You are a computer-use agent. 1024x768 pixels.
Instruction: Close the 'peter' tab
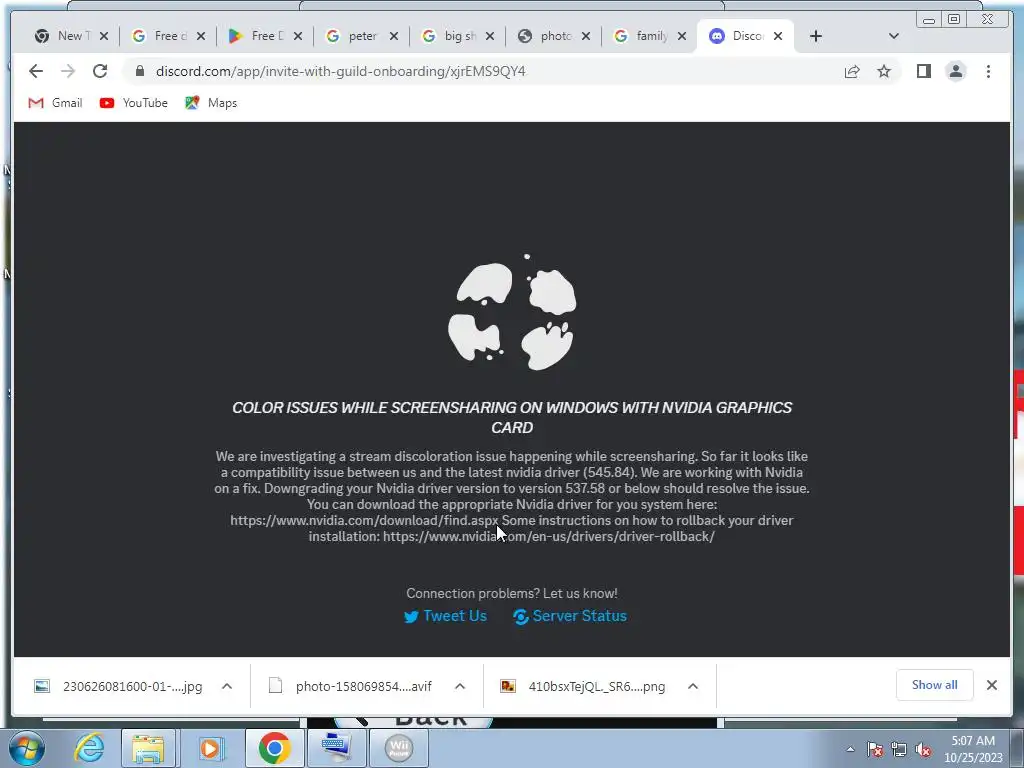[394, 36]
